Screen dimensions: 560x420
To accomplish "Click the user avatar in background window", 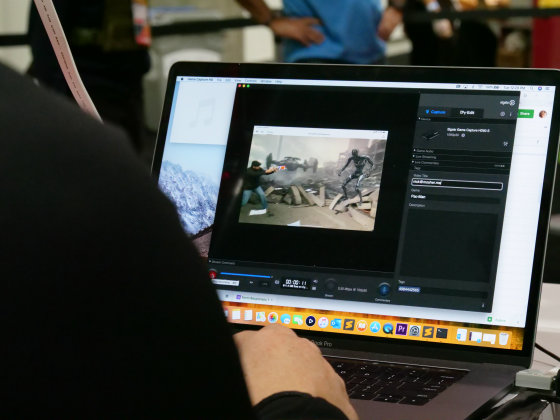I will [x=543, y=114].
